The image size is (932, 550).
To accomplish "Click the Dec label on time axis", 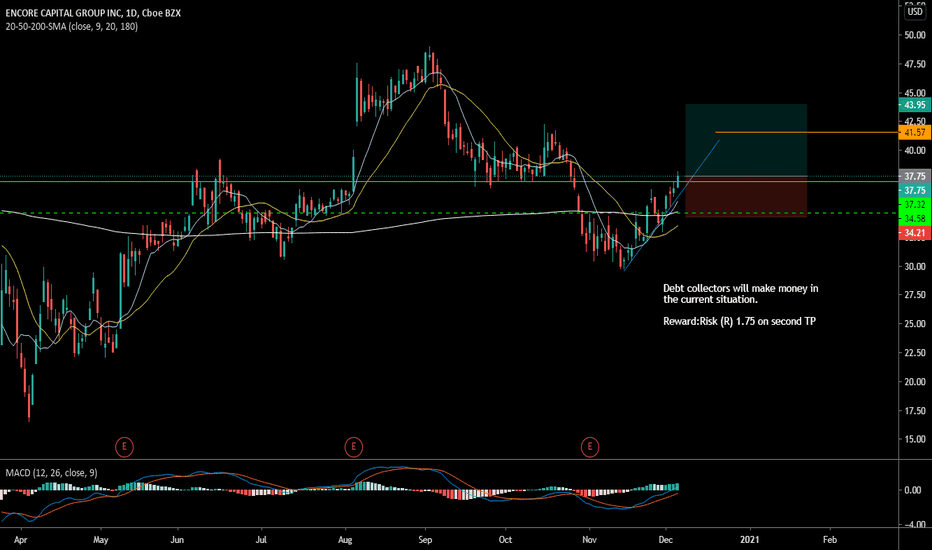I will click(x=666, y=540).
